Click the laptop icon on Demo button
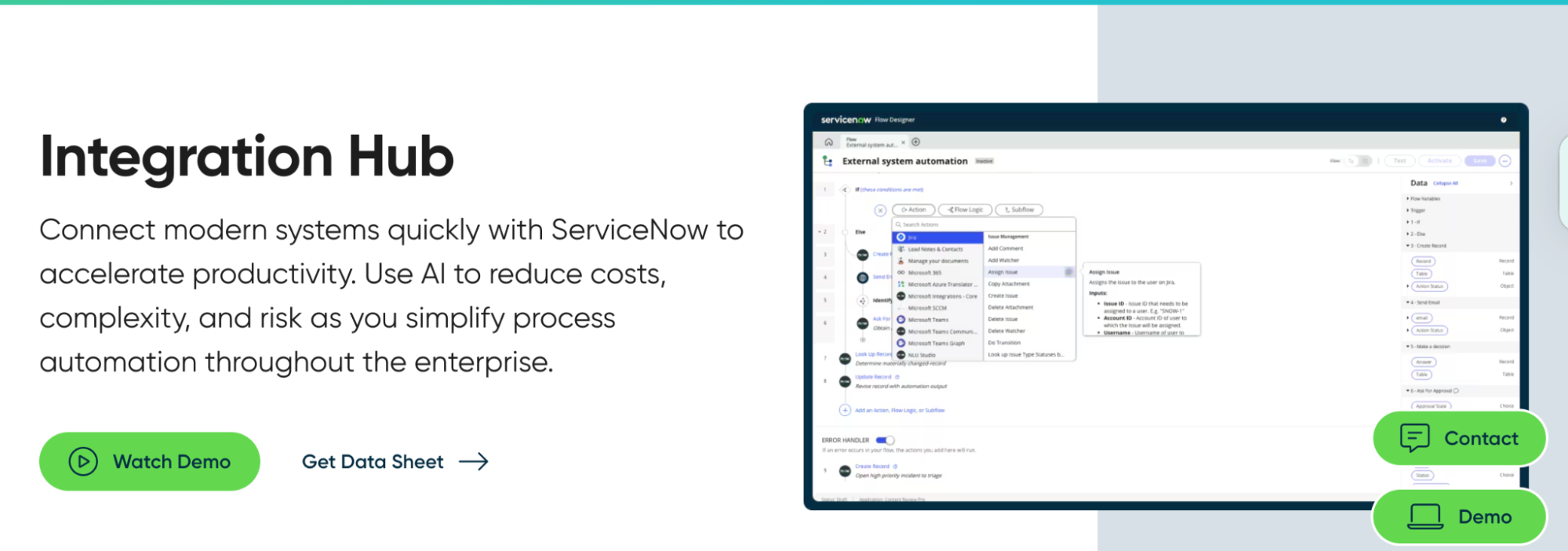1568x551 pixels. 1425,517
